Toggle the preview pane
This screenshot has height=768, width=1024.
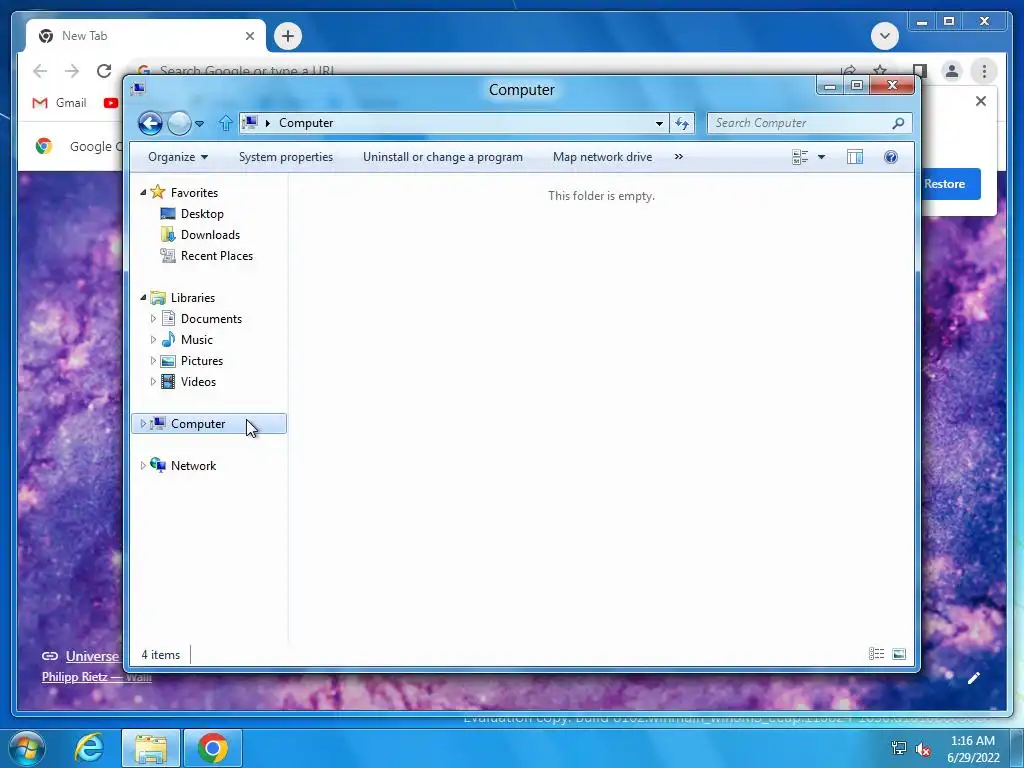click(x=855, y=157)
